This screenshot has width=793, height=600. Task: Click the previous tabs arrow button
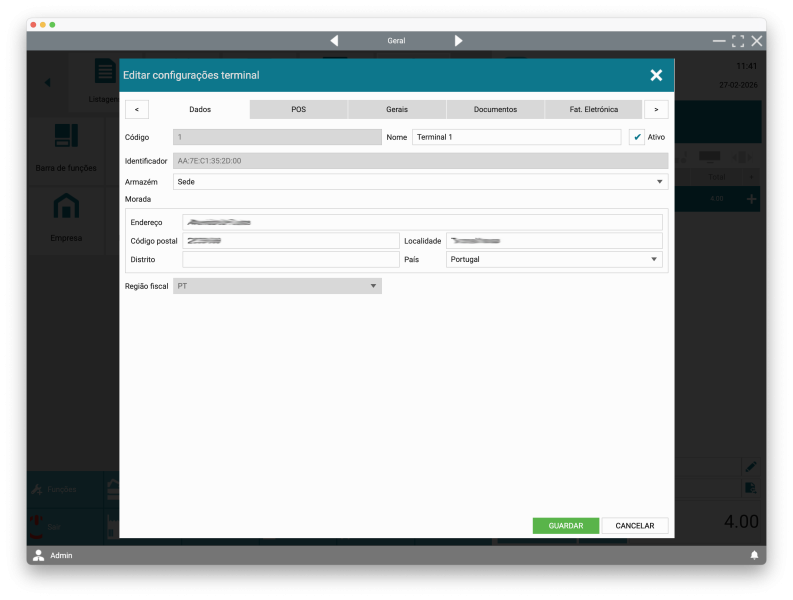point(136,109)
